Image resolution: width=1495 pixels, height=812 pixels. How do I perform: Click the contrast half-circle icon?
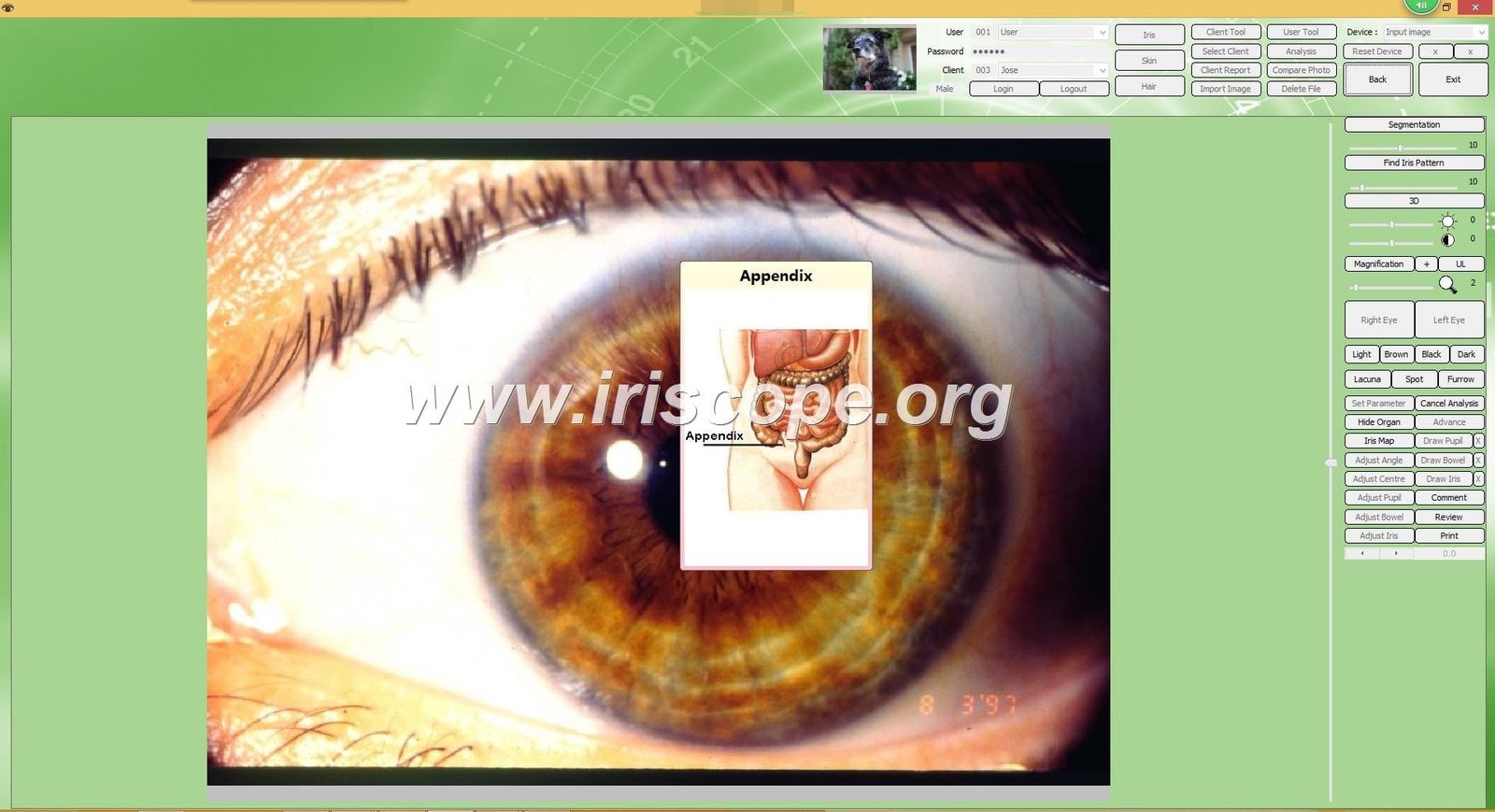click(1447, 240)
